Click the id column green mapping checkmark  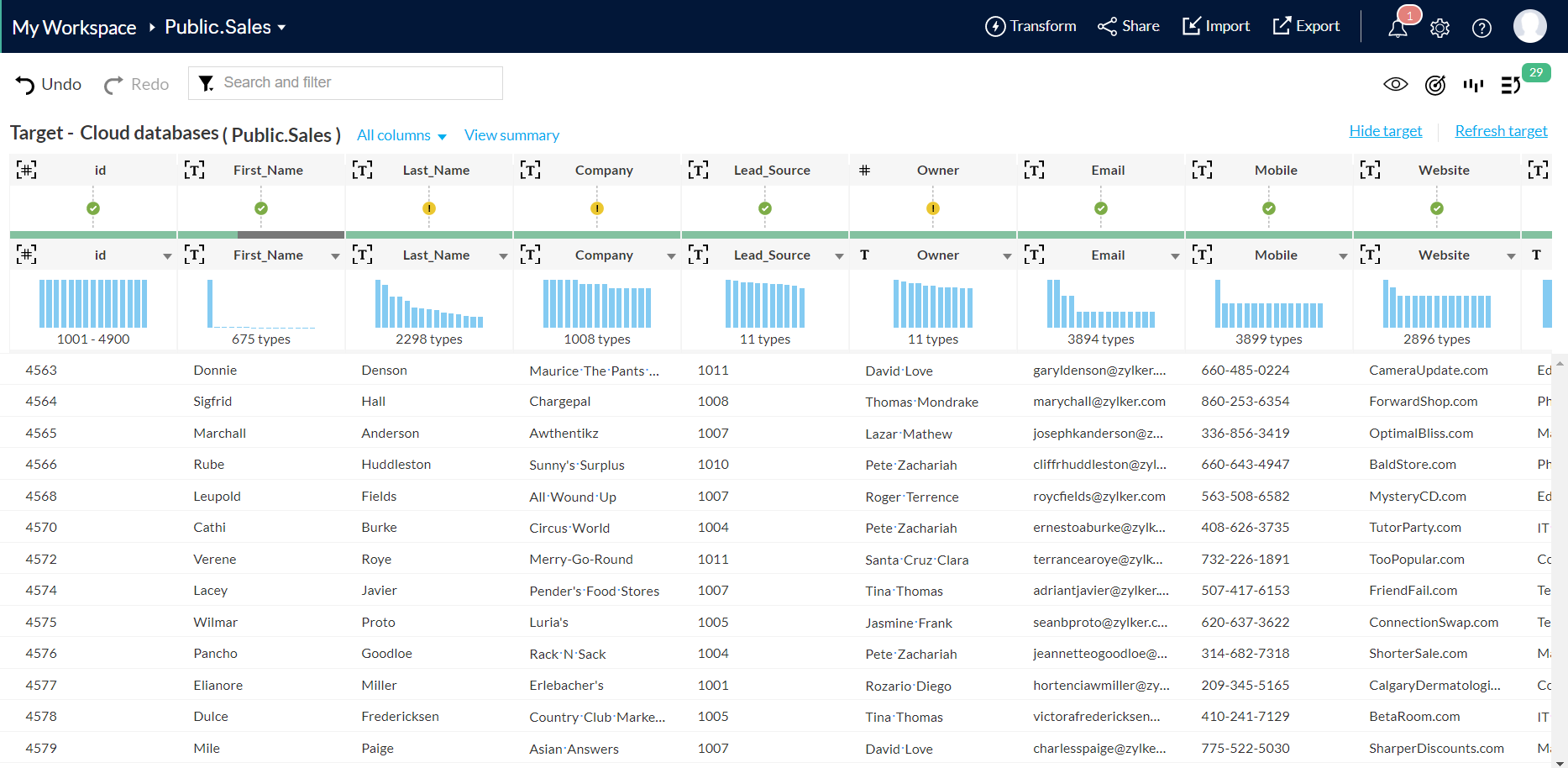click(93, 208)
